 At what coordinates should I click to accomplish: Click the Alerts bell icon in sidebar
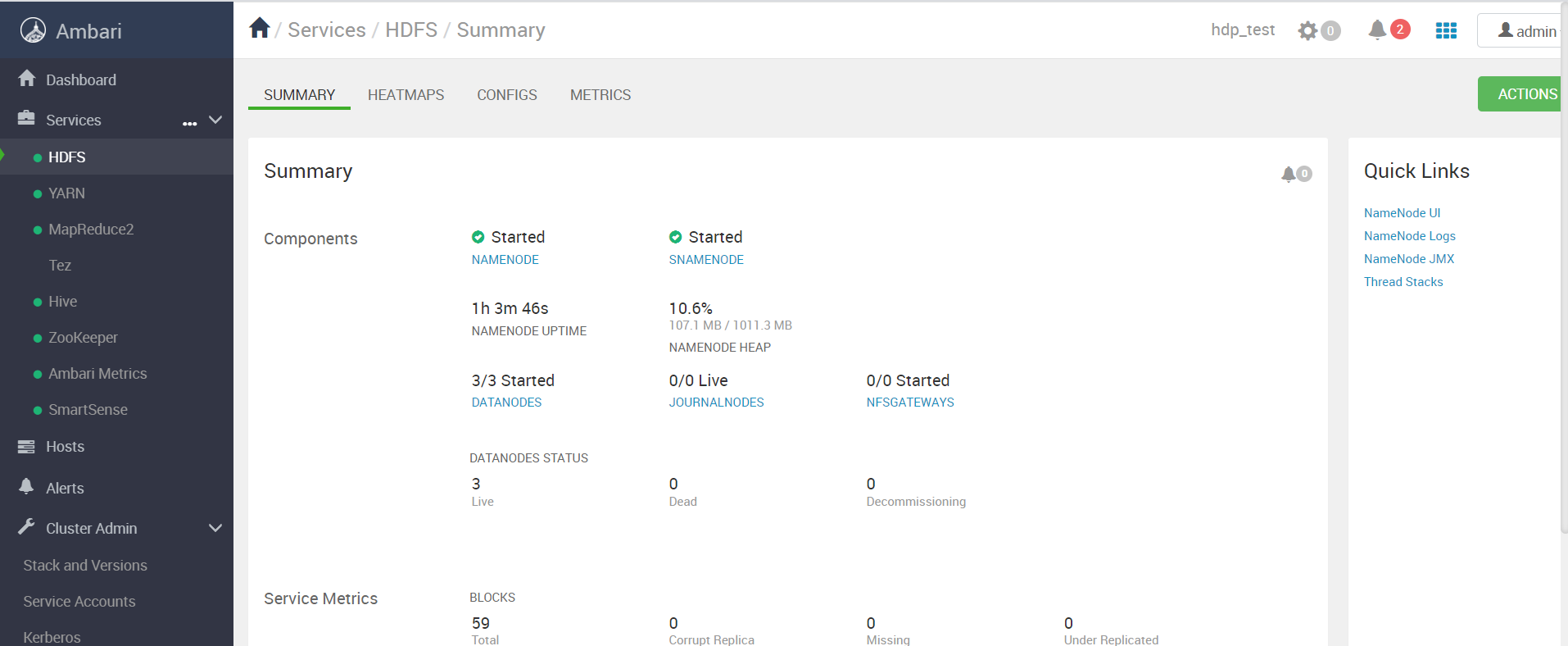pos(26,486)
